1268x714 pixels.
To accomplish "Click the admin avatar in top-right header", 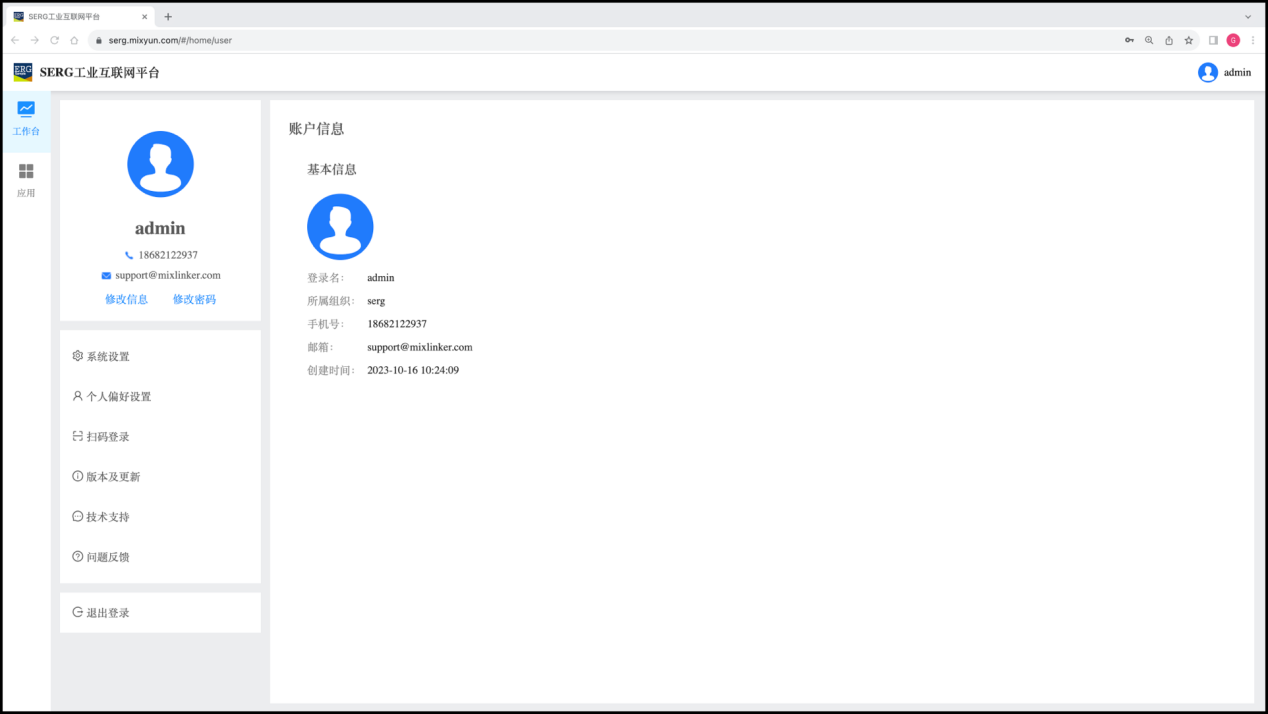I will click(1207, 72).
